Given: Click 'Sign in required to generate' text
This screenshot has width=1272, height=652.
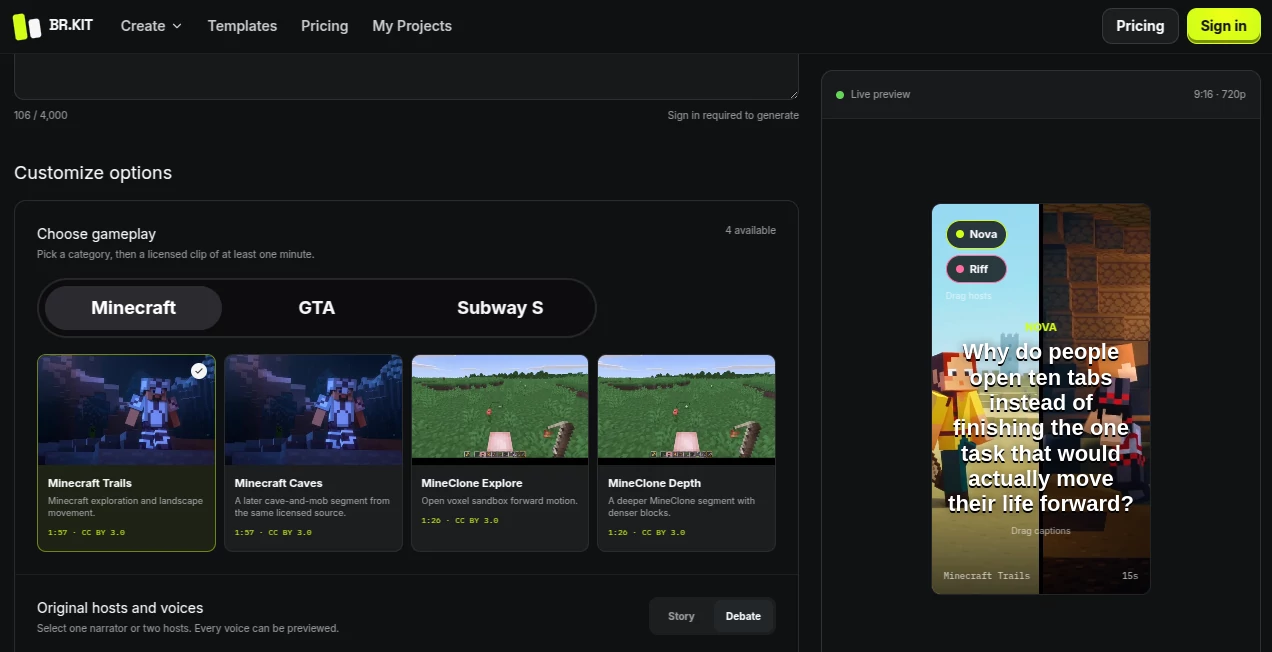Looking at the screenshot, I should (x=733, y=115).
